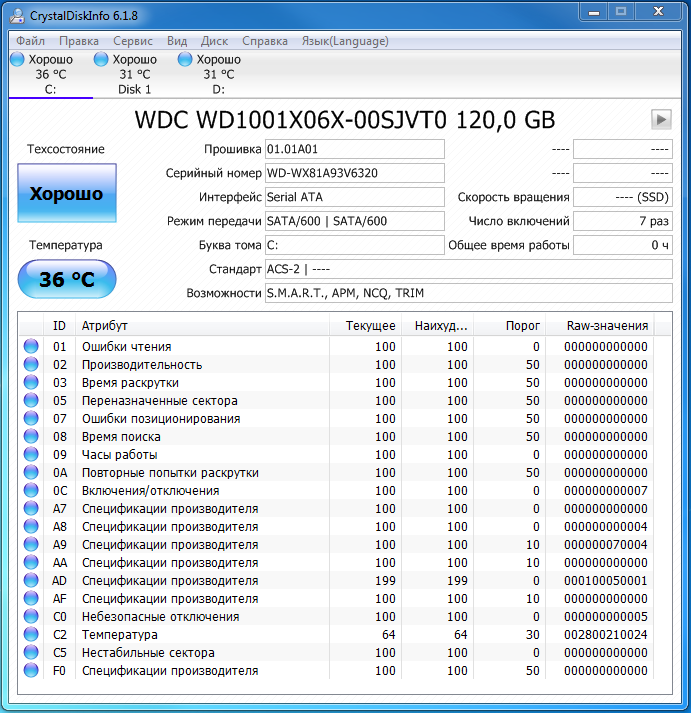Click the next disk arrow button
The image size is (691, 713).
coord(661,120)
